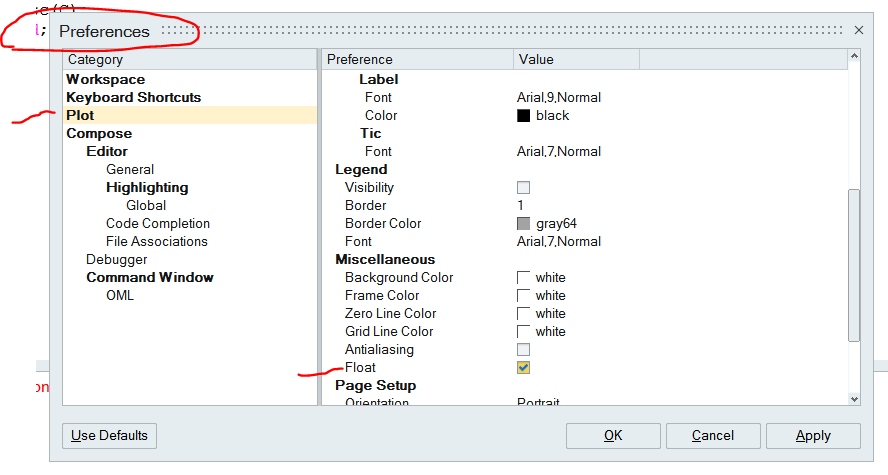Click the Zero Line Color white swatch

click(523, 314)
